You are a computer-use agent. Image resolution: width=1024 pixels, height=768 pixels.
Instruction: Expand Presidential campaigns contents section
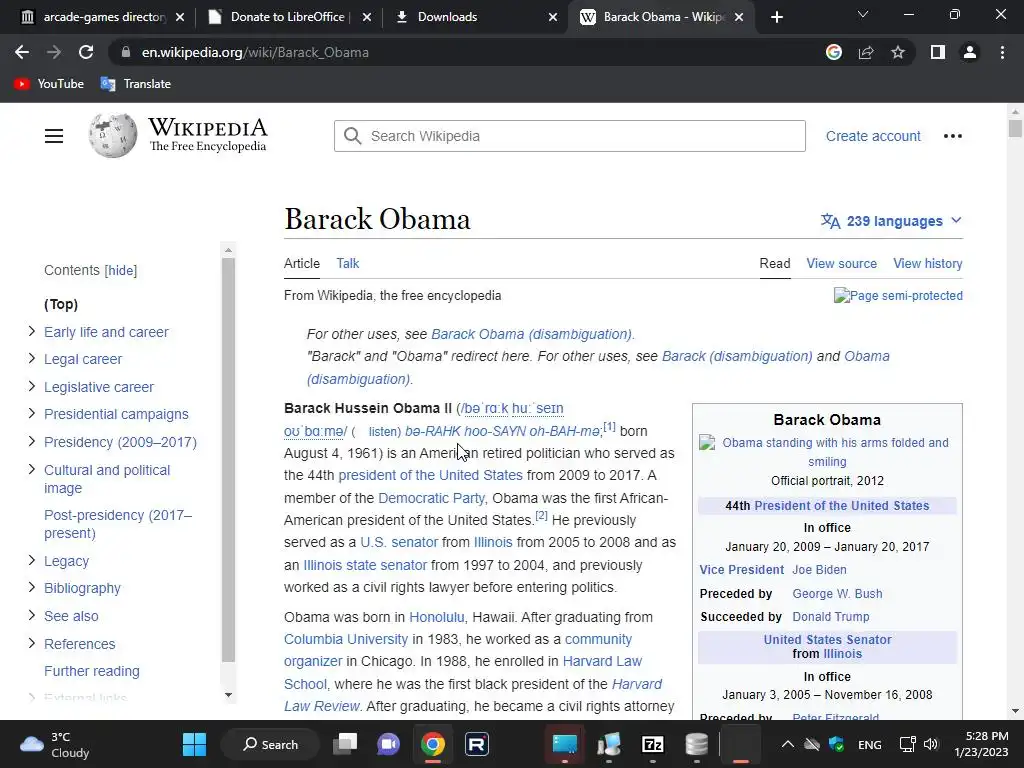tap(31, 413)
